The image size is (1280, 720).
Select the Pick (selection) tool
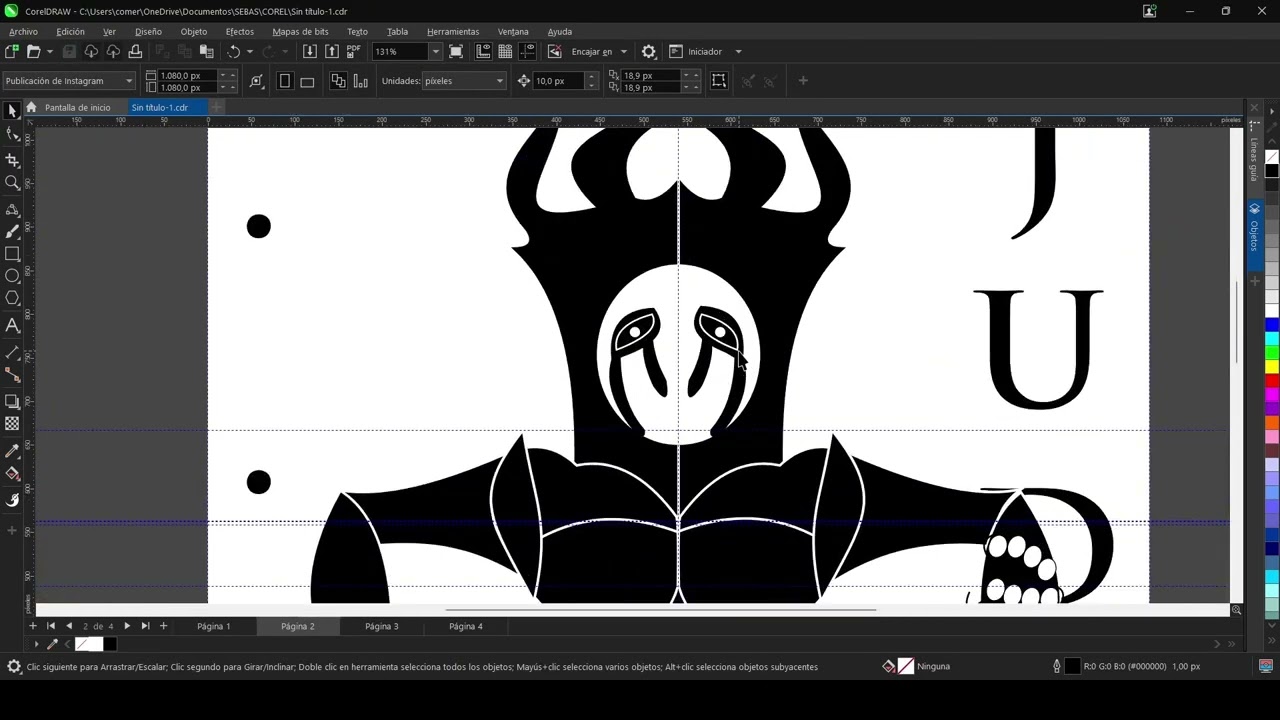click(12, 112)
